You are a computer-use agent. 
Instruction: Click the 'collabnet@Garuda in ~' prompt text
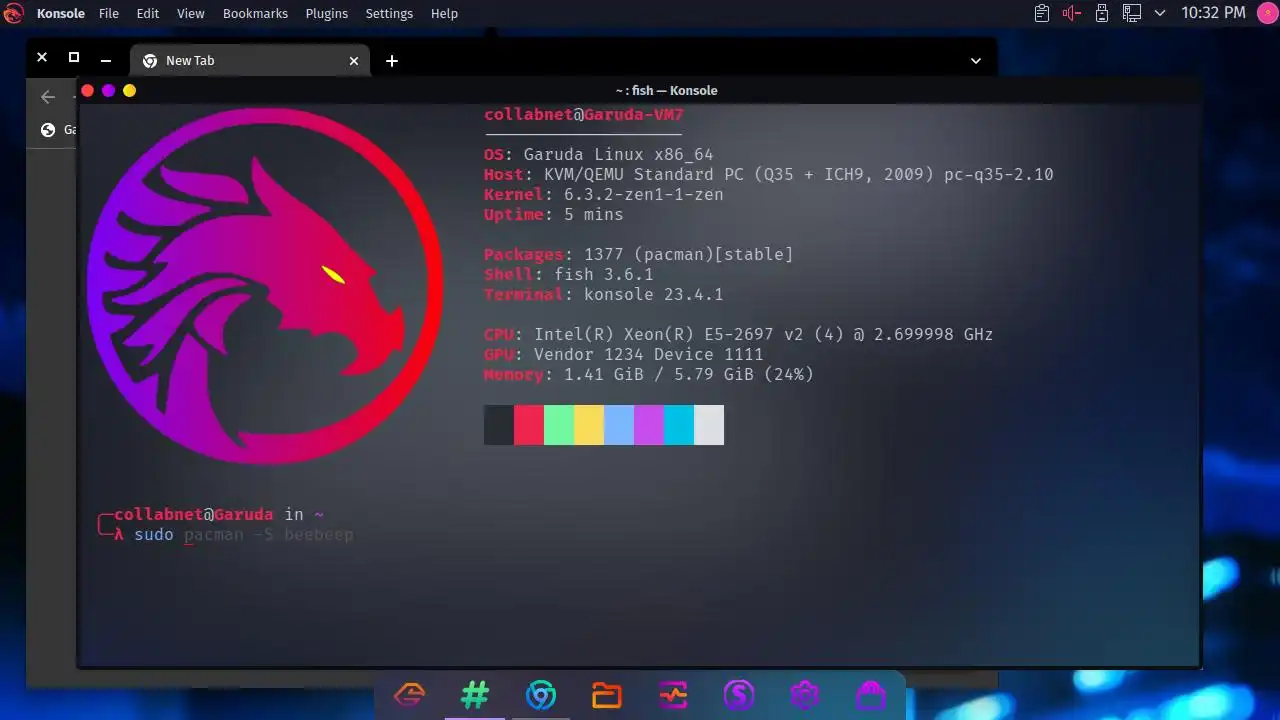(x=219, y=514)
